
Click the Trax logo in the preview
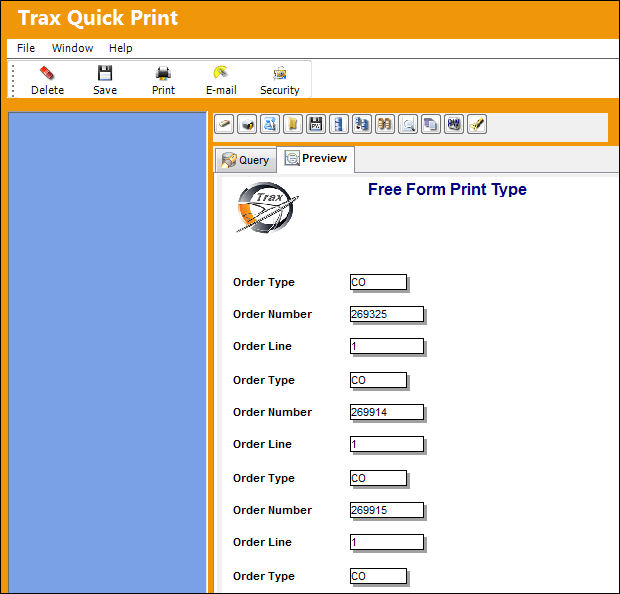point(266,208)
